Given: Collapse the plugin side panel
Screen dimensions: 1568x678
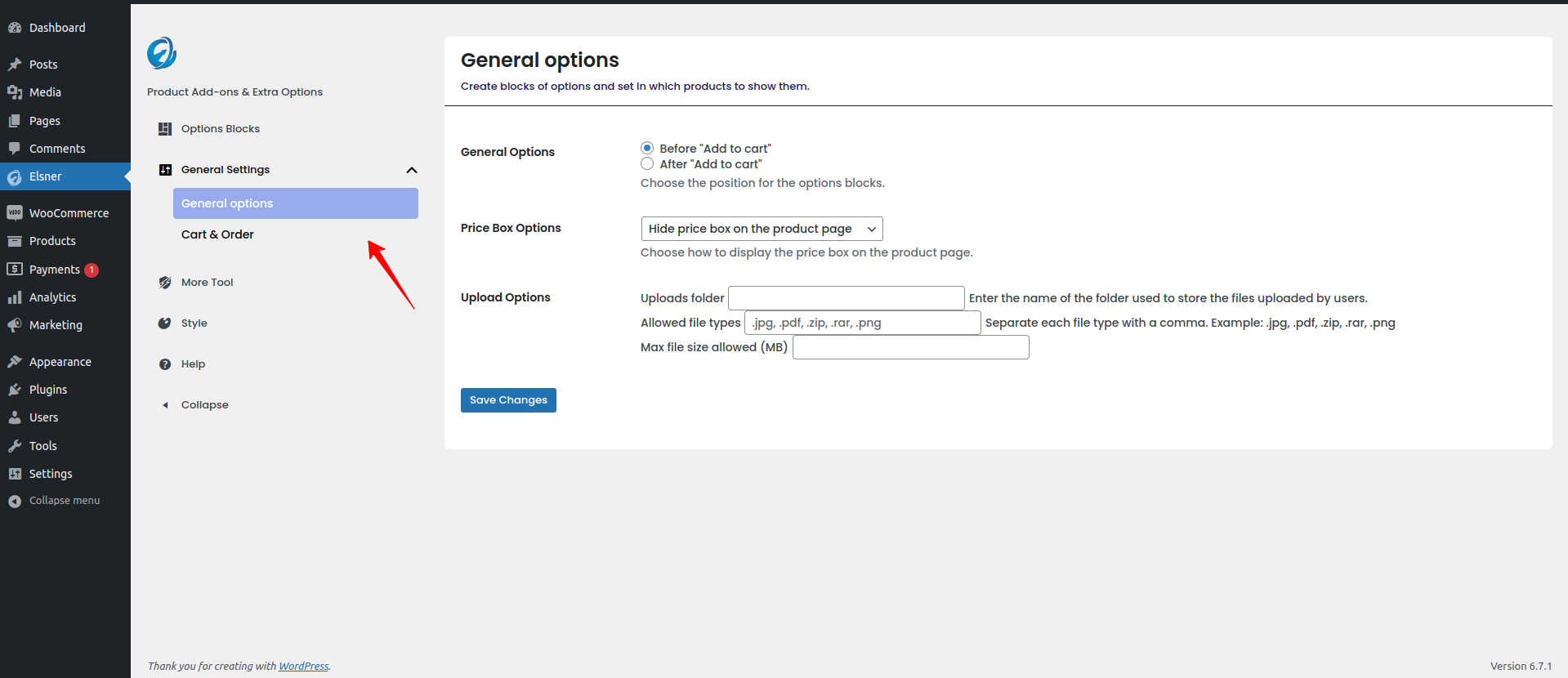Looking at the screenshot, I should tap(204, 405).
